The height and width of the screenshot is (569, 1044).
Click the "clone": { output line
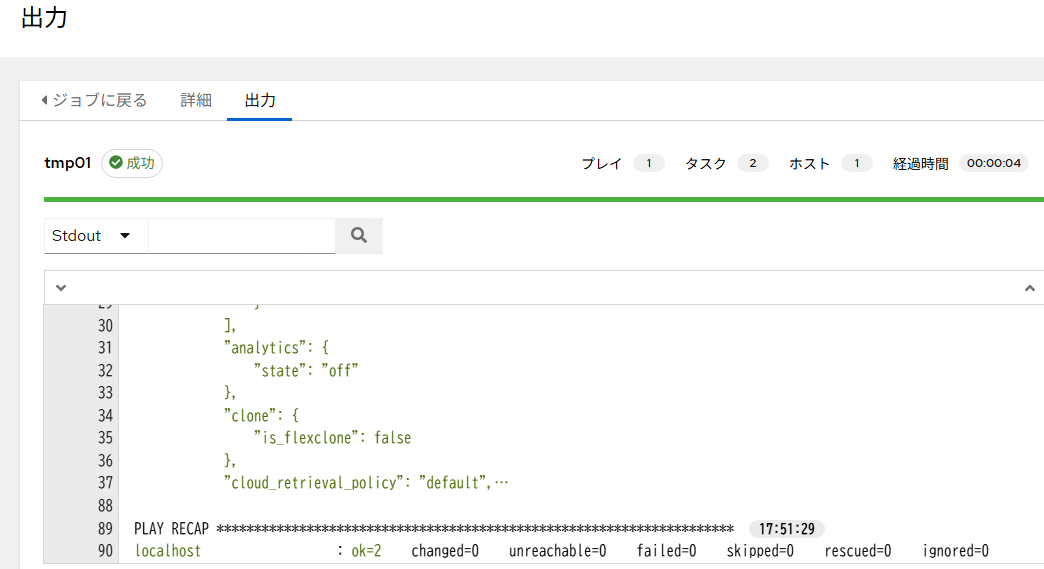[262, 415]
